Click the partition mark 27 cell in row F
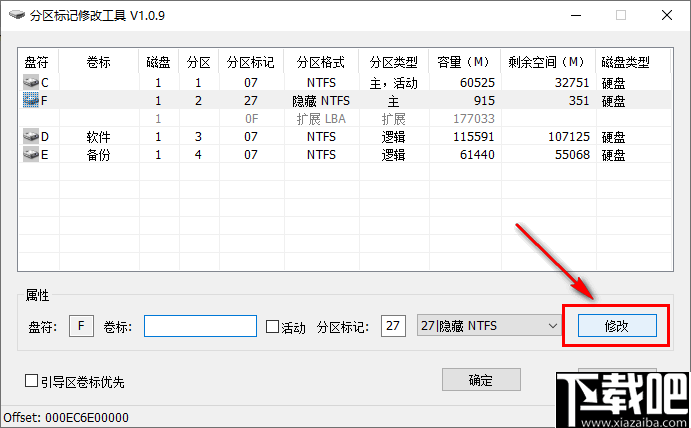 click(251, 101)
